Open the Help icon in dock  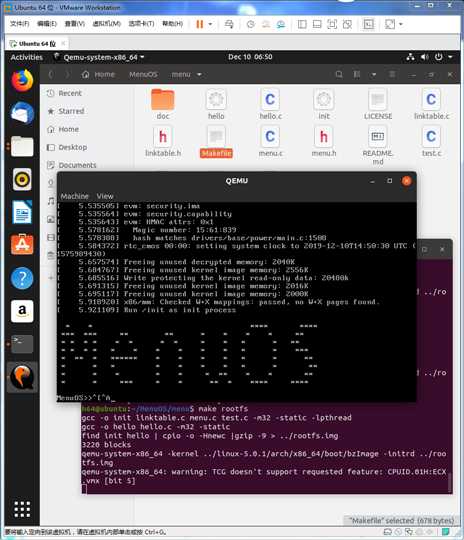pos(22,278)
